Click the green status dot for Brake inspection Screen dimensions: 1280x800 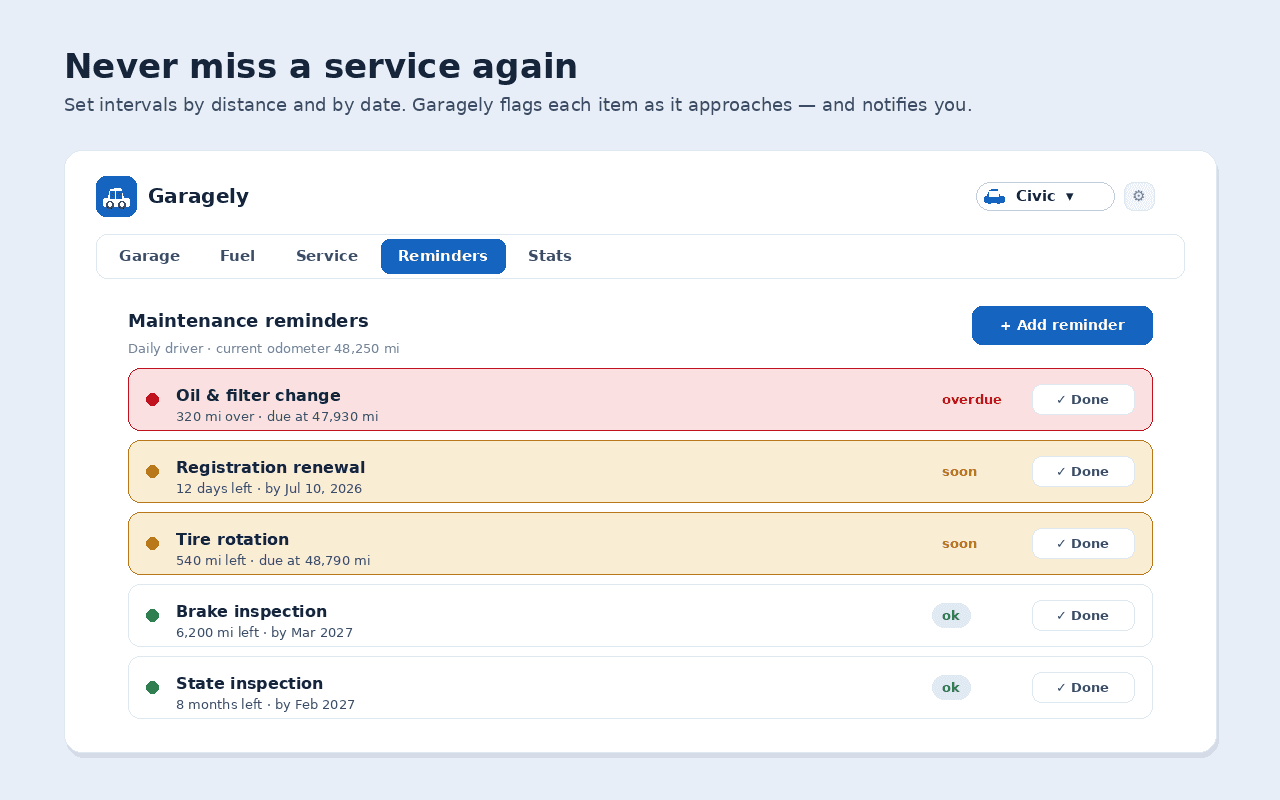[152, 615]
